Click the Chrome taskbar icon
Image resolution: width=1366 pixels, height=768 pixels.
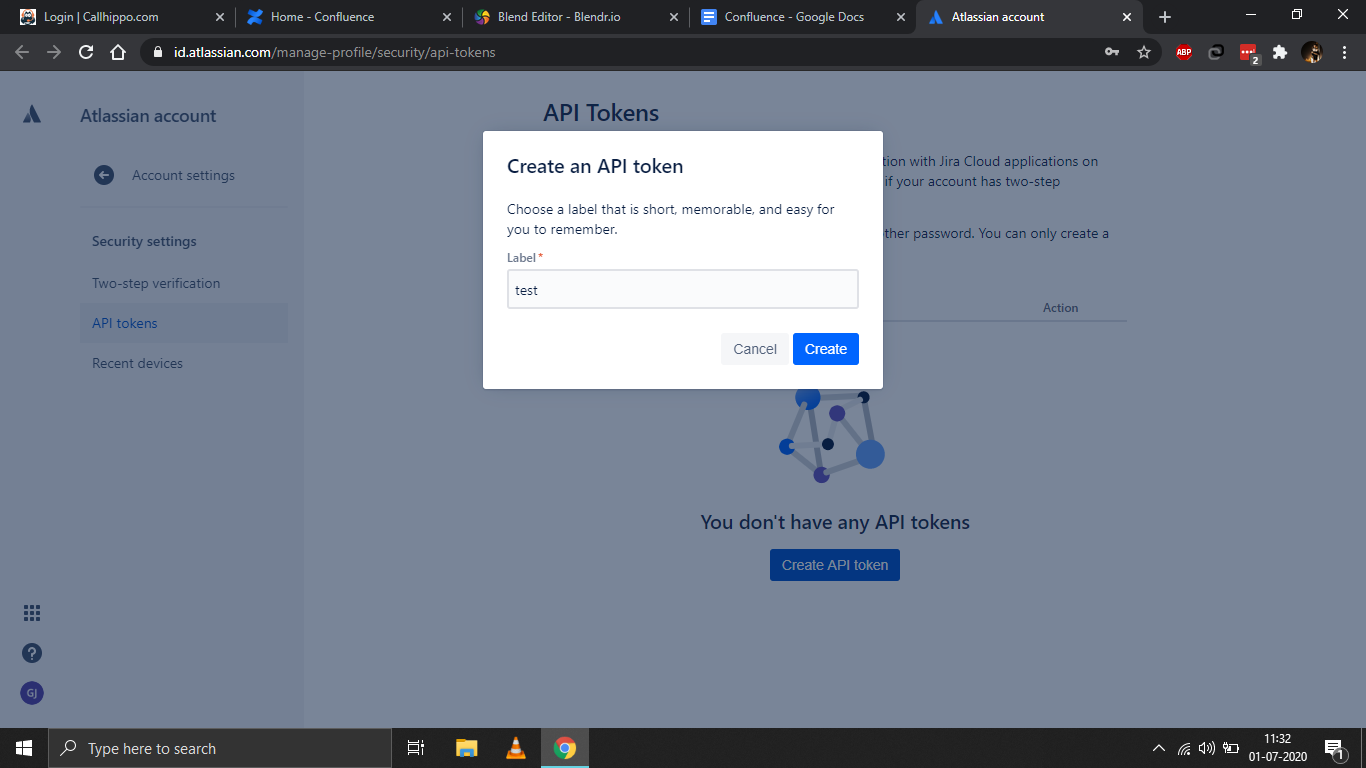click(x=565, y=748)
